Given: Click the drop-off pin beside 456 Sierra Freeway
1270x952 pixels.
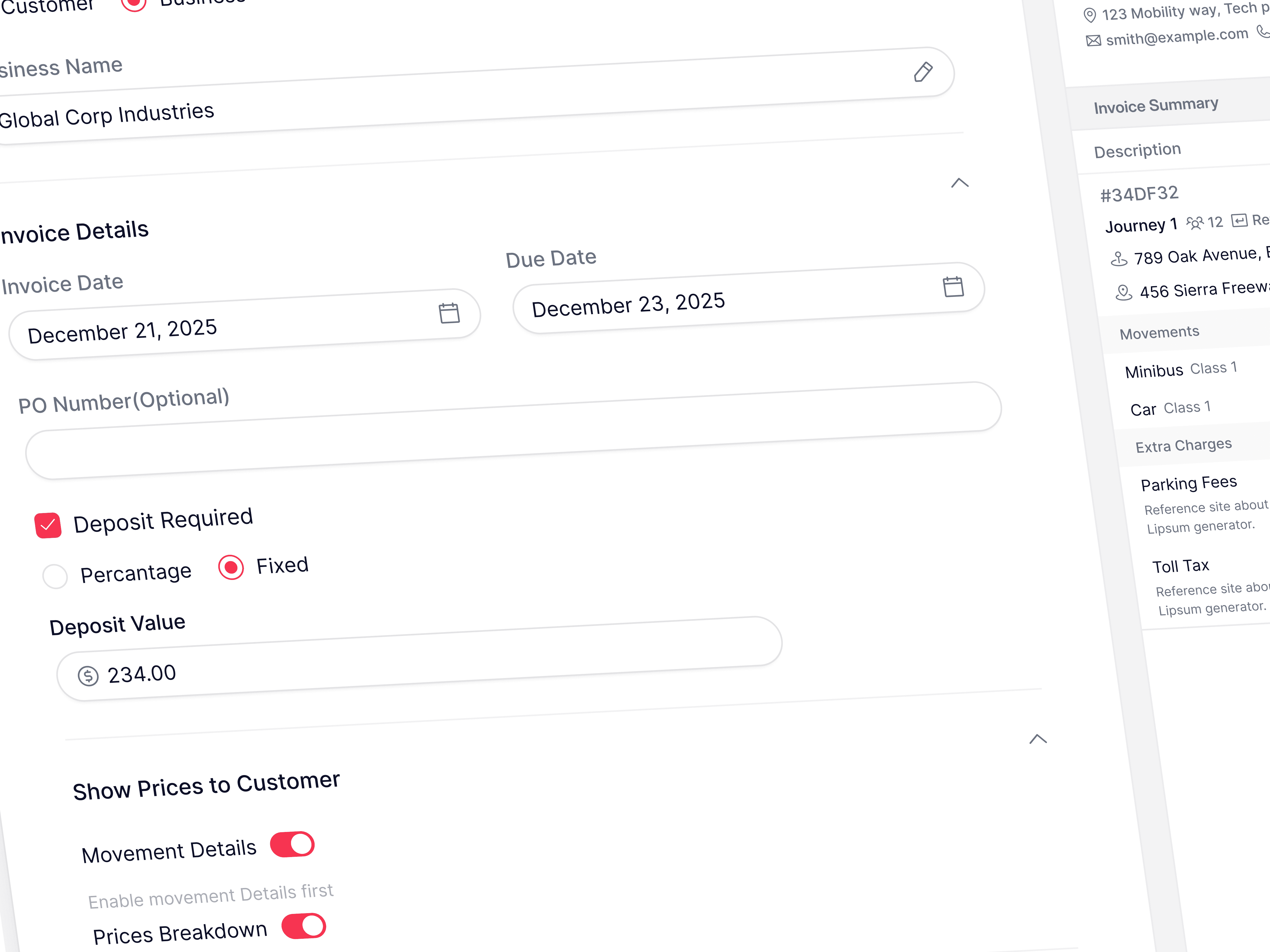Looking at the screenshot, I should click(1124, 293).
